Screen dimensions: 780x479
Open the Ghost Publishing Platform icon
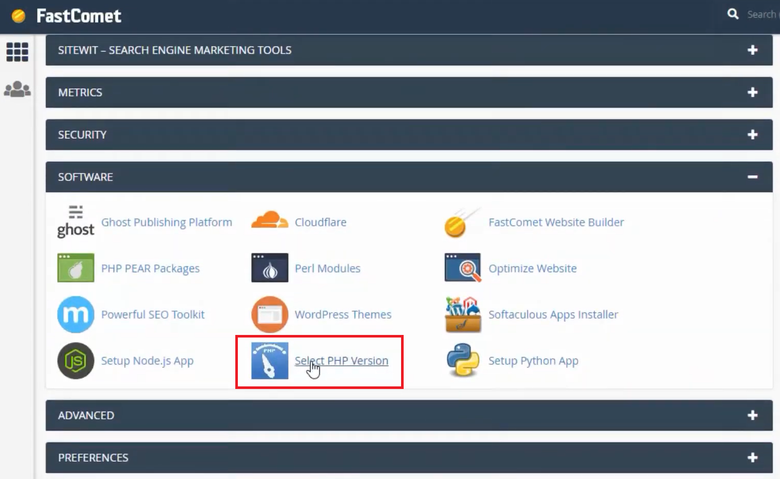pyautogui.click(x=75, y=222)
